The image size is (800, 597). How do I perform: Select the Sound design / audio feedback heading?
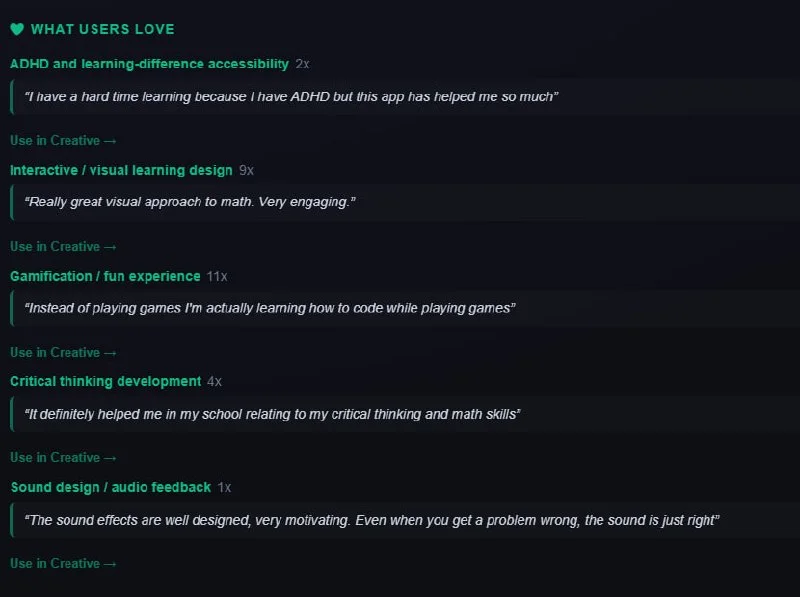pos(111,487)
